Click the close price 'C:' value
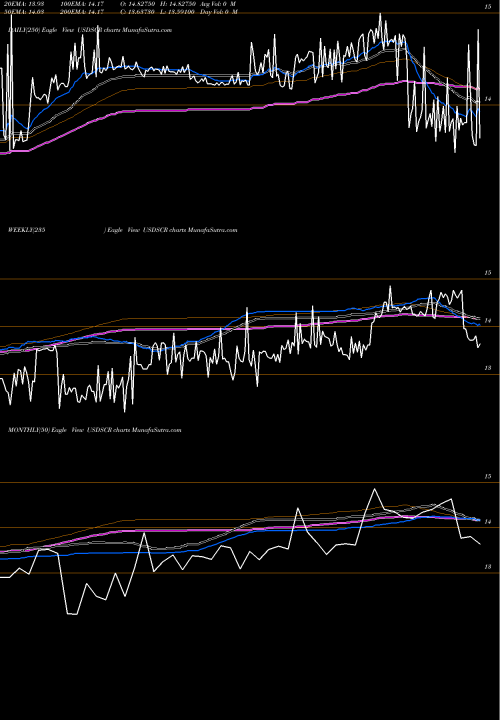Image resolution: width=500 pixels, height=720 pixels. tap(140, 11)
